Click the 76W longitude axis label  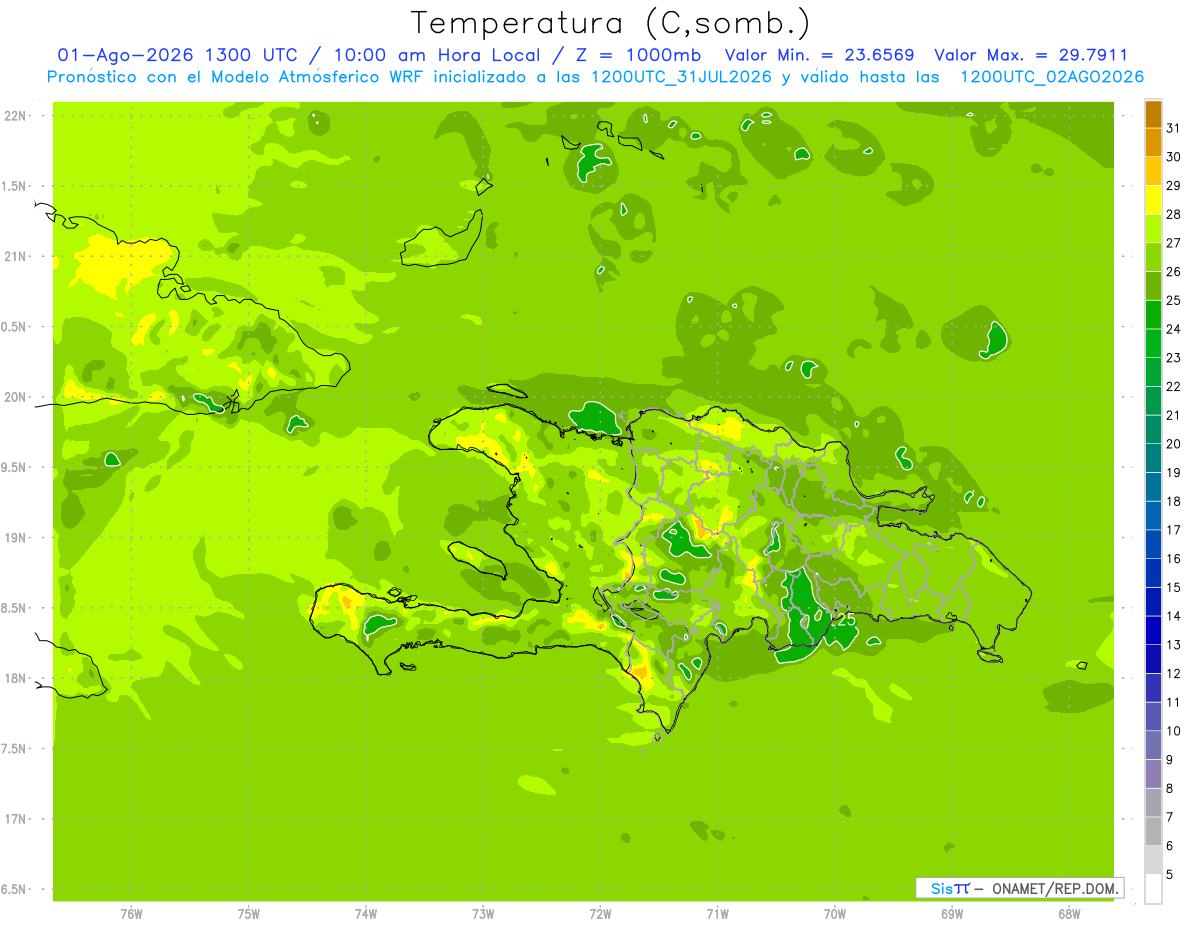pos(131,914)
